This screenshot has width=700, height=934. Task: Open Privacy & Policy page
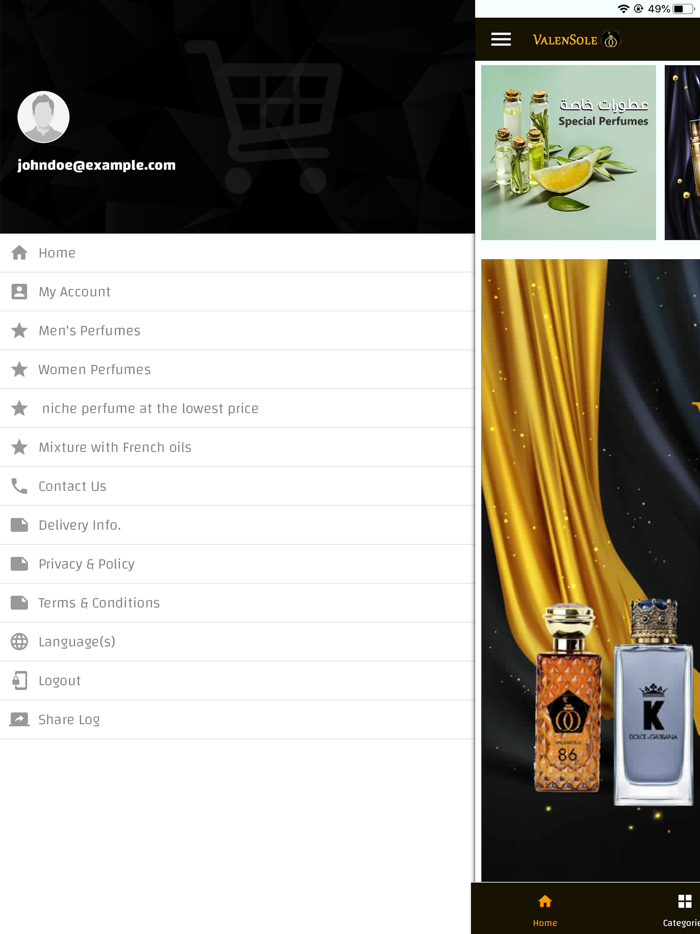point(237,563)
